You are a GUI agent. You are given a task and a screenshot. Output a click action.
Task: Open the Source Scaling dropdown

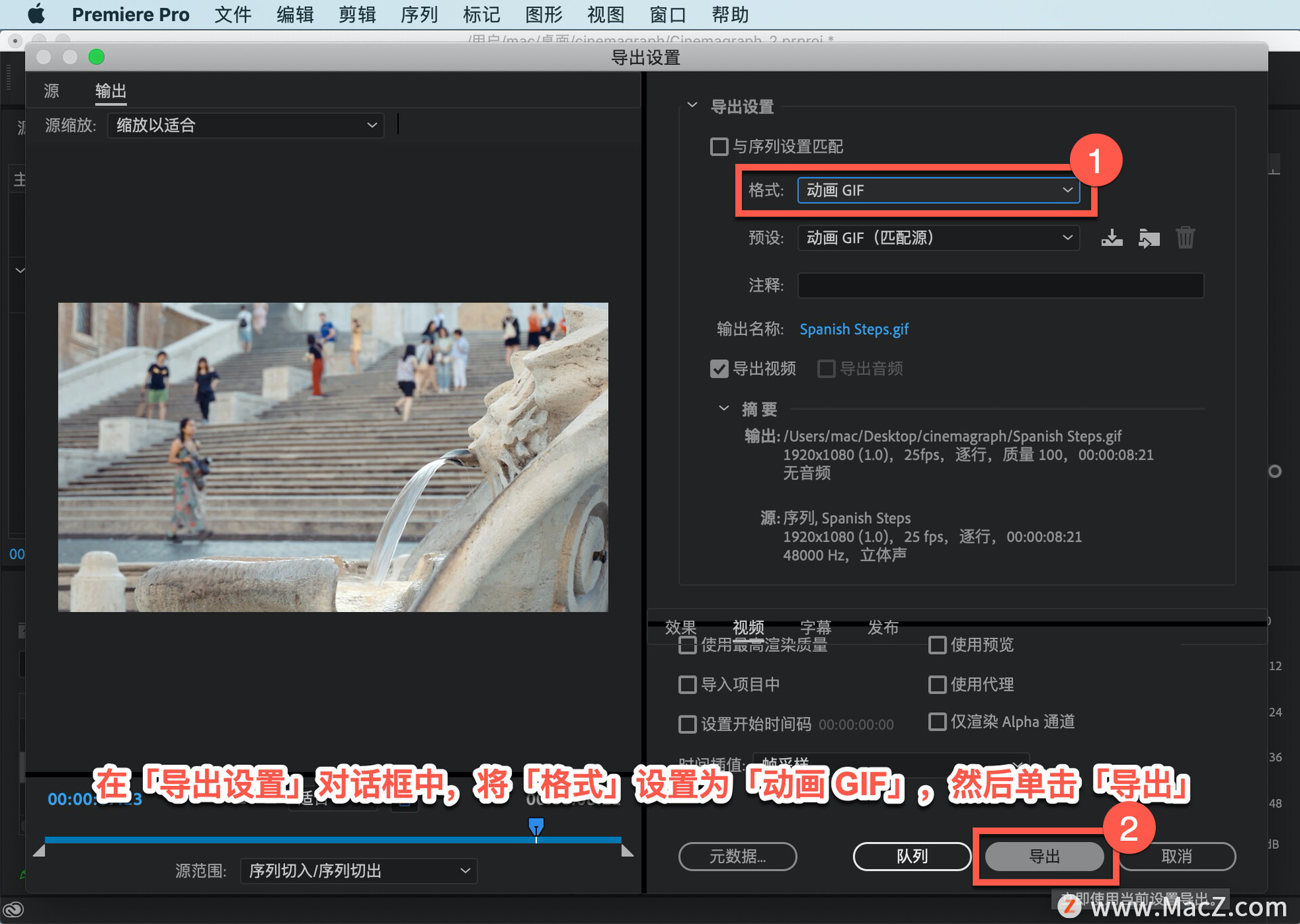pyautogui.click(x=245, y=125)
